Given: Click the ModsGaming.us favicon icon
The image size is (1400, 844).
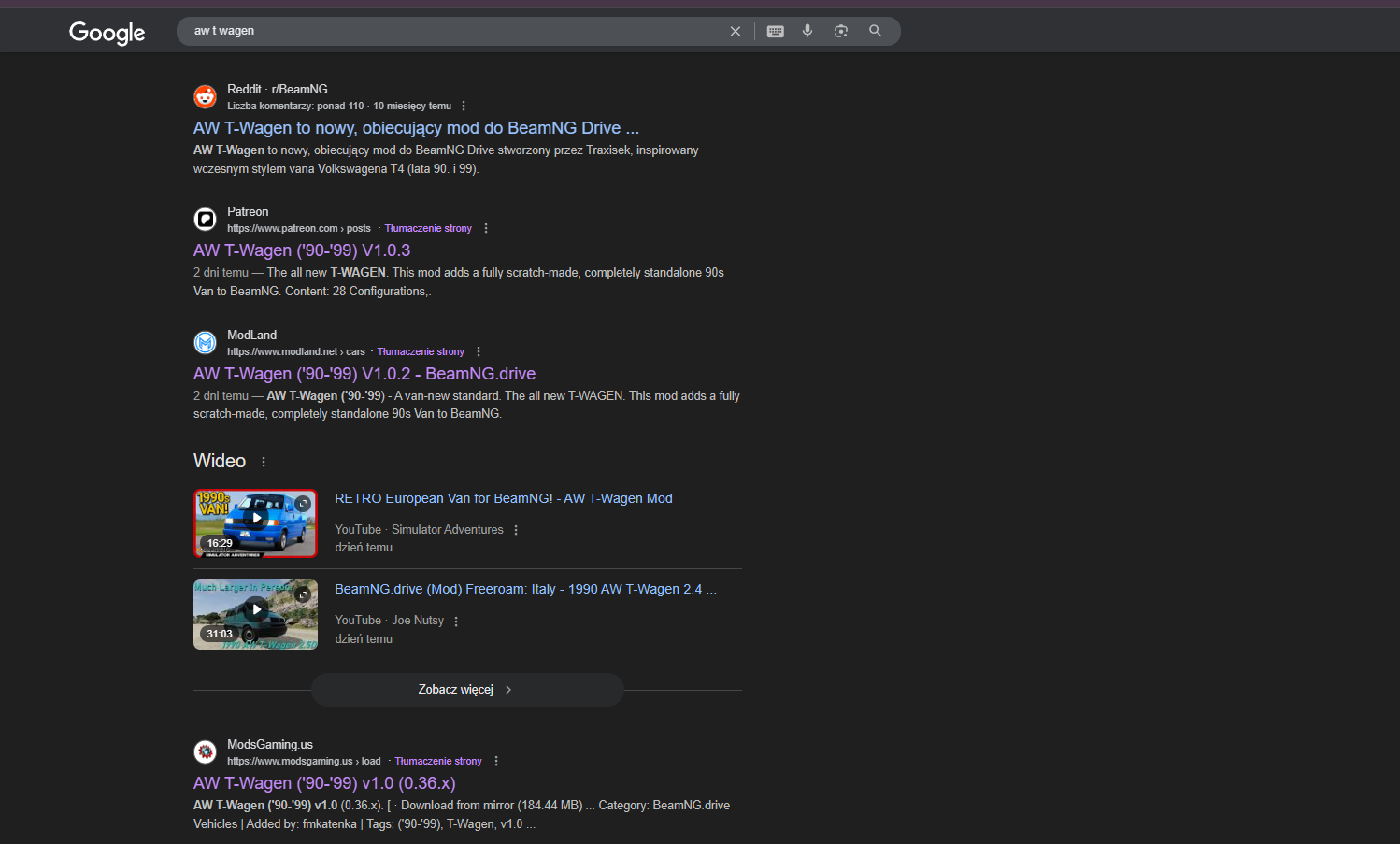Looking at the screenshot, I should [206, 751].
